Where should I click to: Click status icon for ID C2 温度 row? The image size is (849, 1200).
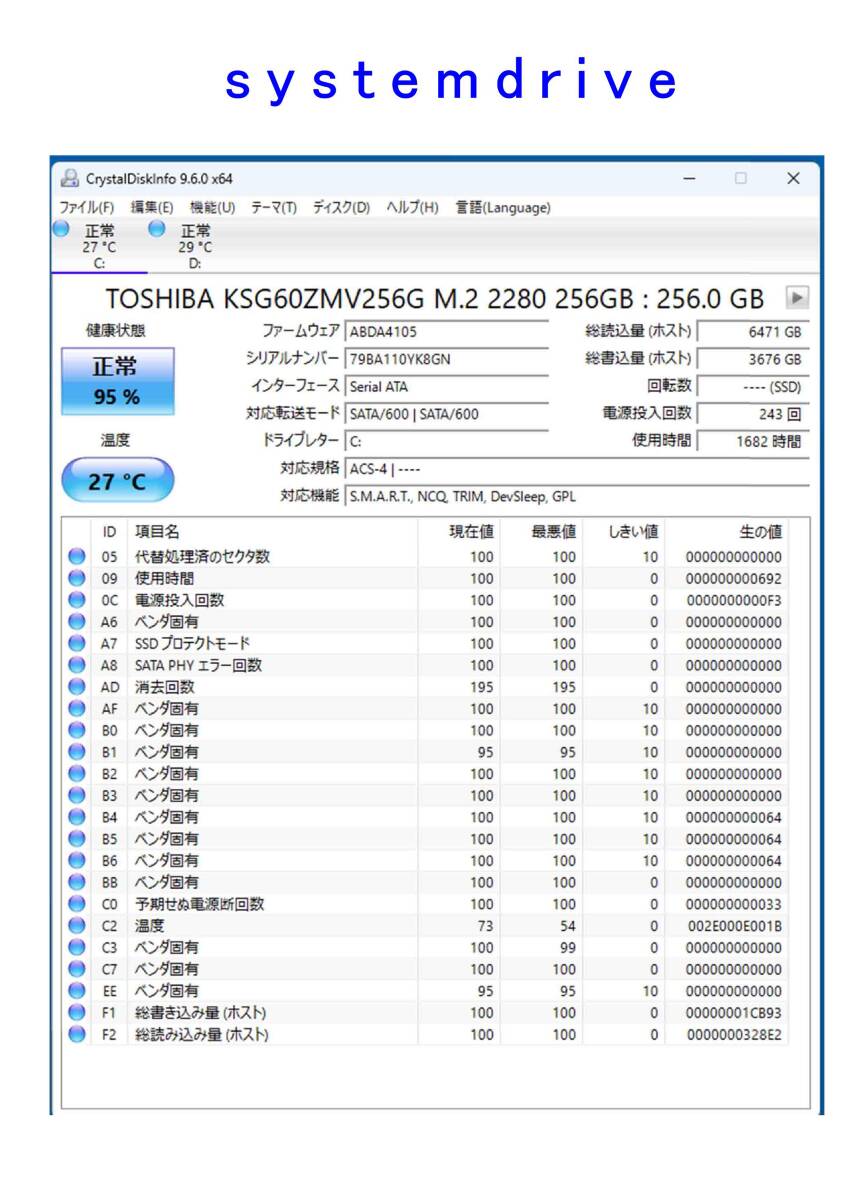[x=76, y=926]
